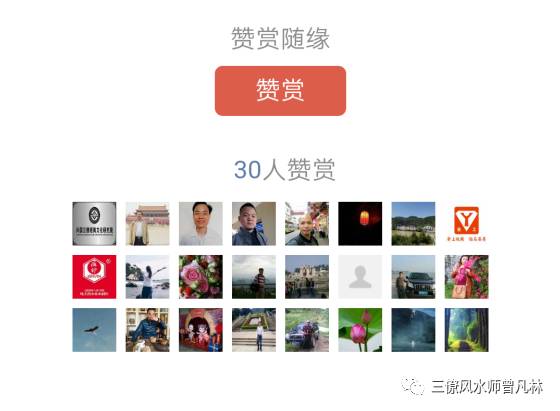560x411 pixels.
Task: Open the man seated at tea table avatar
Action: (148, 330)
